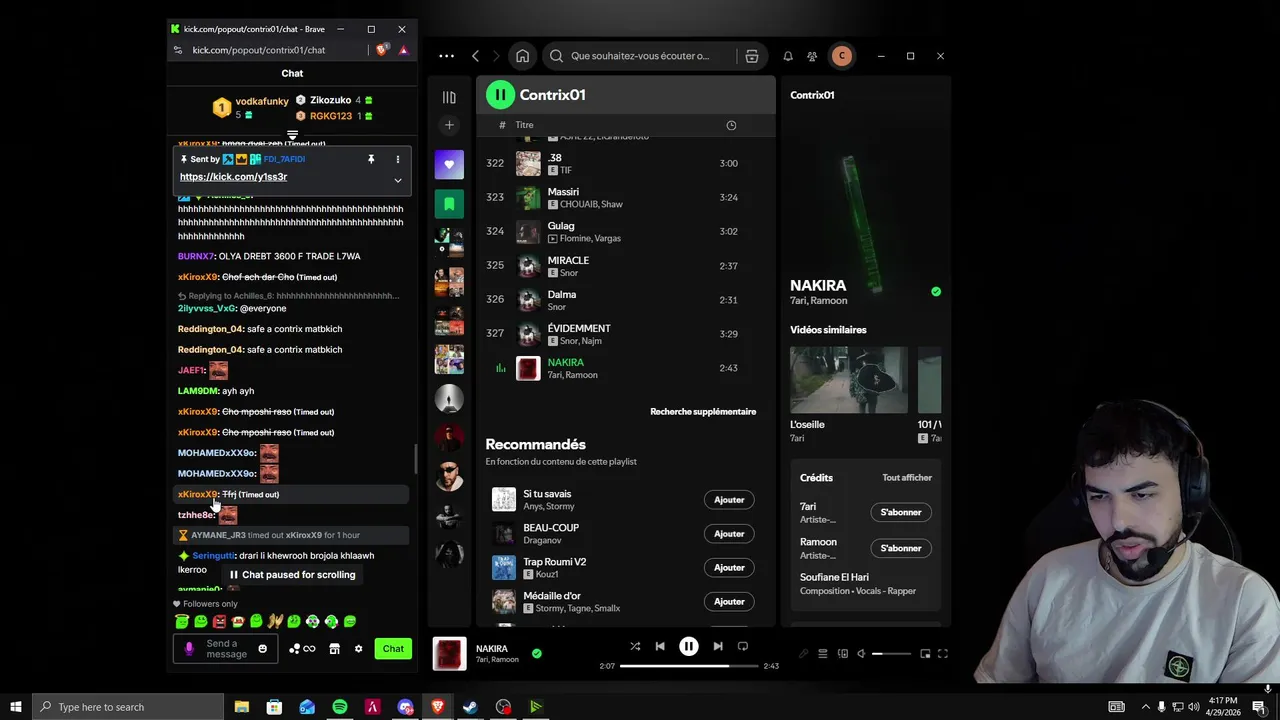Open the play queue icon
The width and height of the screenshot is (1280, 720).
click(823, 654)
